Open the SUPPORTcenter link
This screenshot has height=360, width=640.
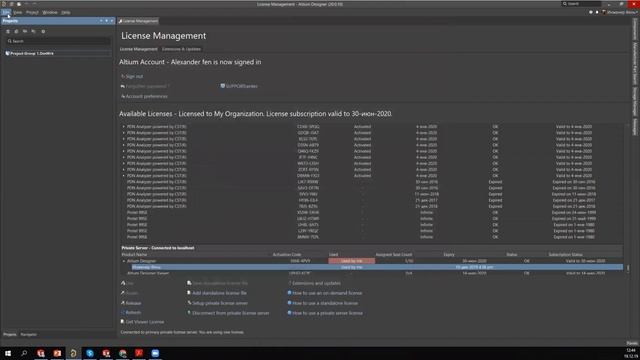coord(239,86)
